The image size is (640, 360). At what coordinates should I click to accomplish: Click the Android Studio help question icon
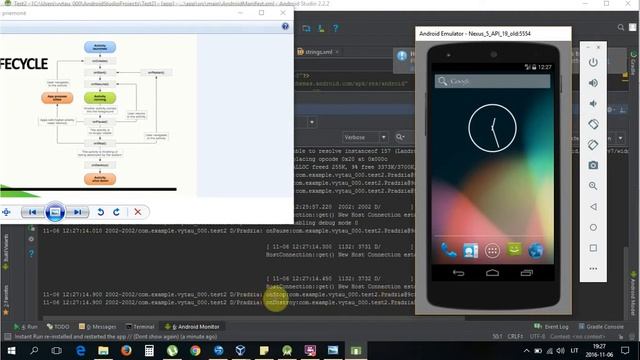pyautogui.click(x=336, y=28)
